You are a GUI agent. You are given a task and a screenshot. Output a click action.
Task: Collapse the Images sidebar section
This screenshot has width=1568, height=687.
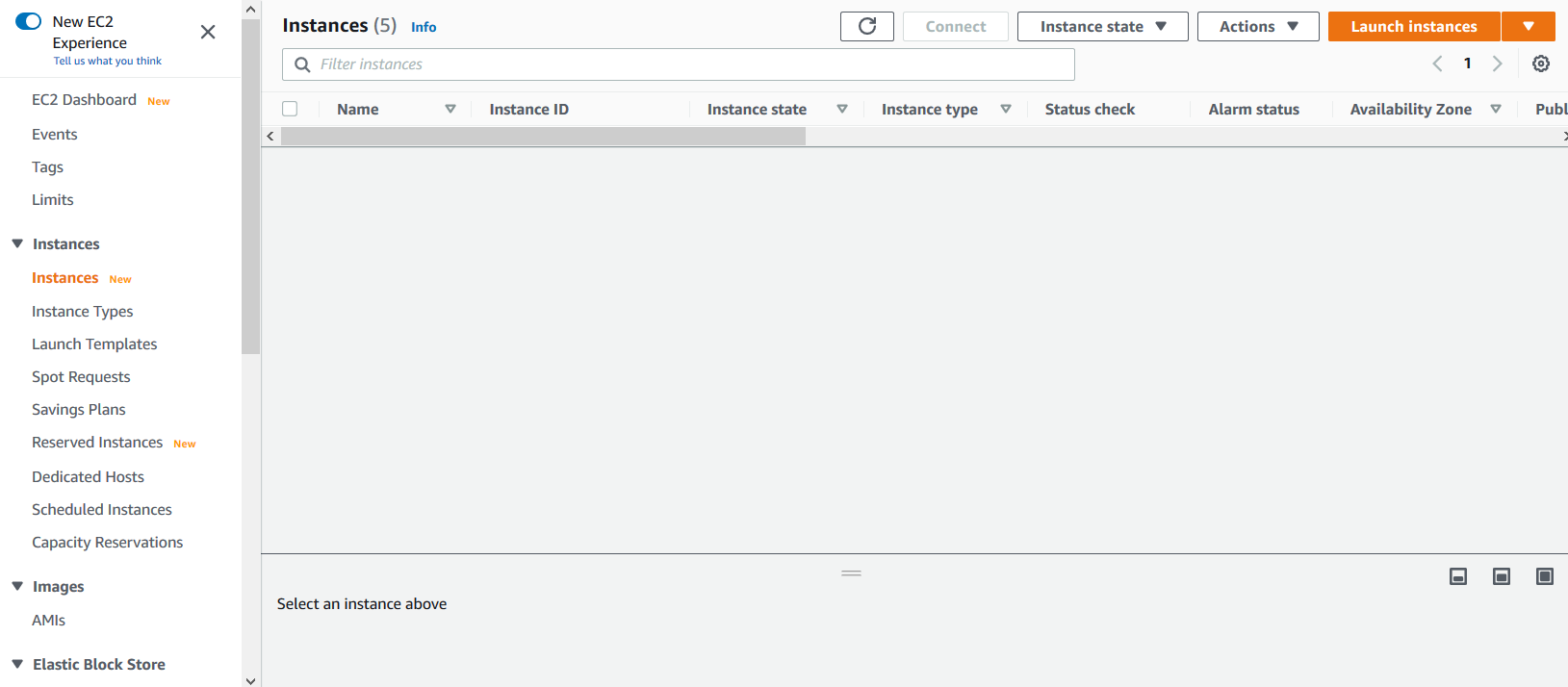tap(17, 586)
